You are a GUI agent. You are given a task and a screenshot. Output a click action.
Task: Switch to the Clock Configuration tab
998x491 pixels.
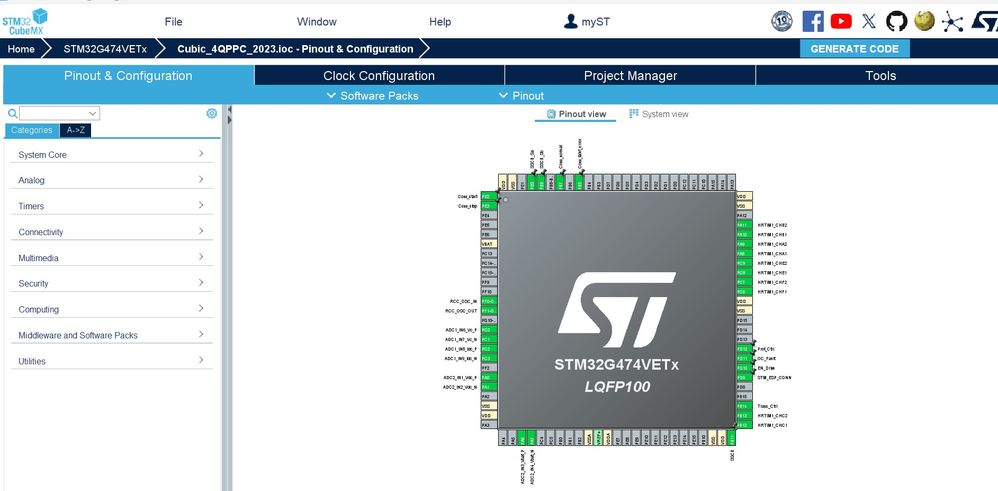pos(379,75)
